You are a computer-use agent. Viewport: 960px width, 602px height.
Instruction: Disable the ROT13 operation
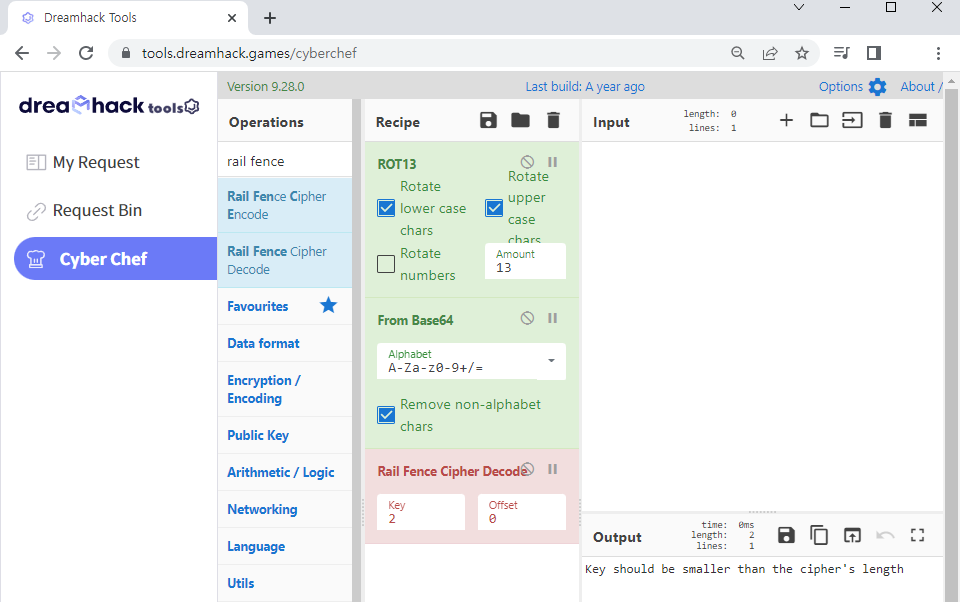click(527, 162)
